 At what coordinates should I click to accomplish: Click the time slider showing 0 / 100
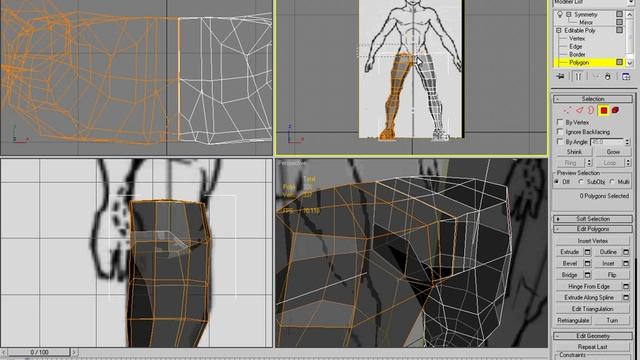coord(39,352)
